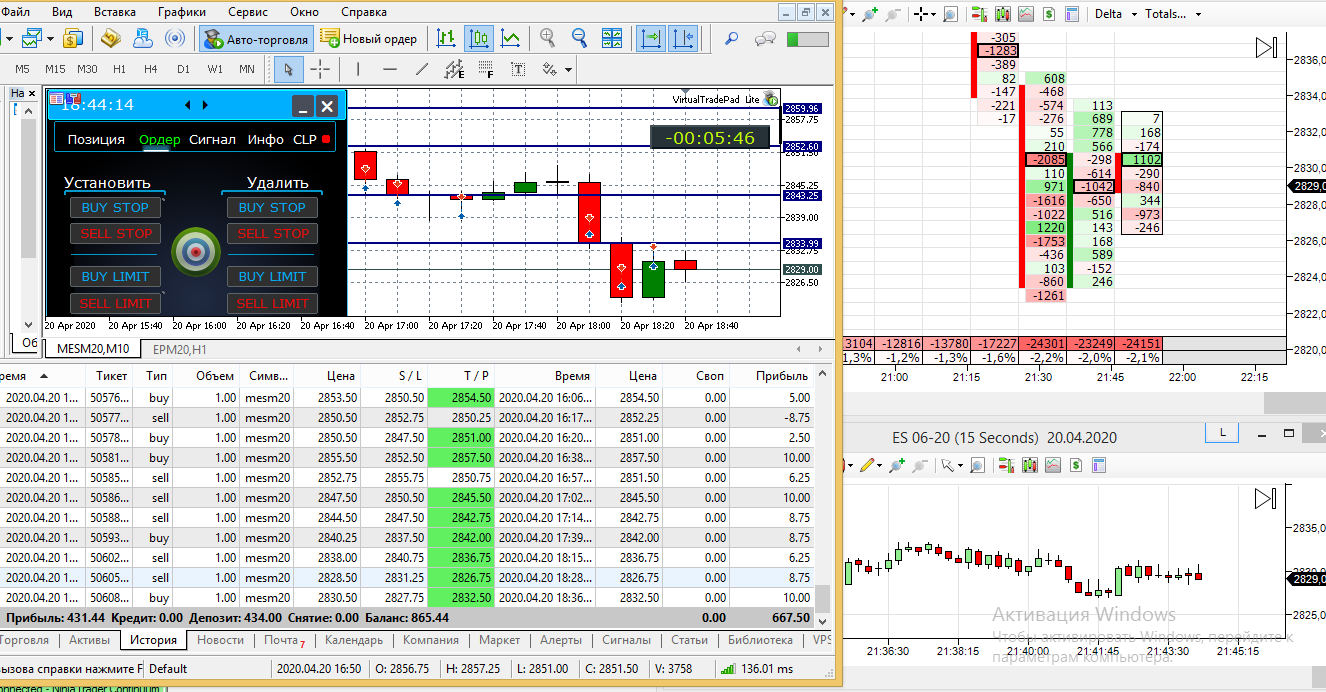Click the round target button in trade pad
1326x692 pixels.
point(195,252)
